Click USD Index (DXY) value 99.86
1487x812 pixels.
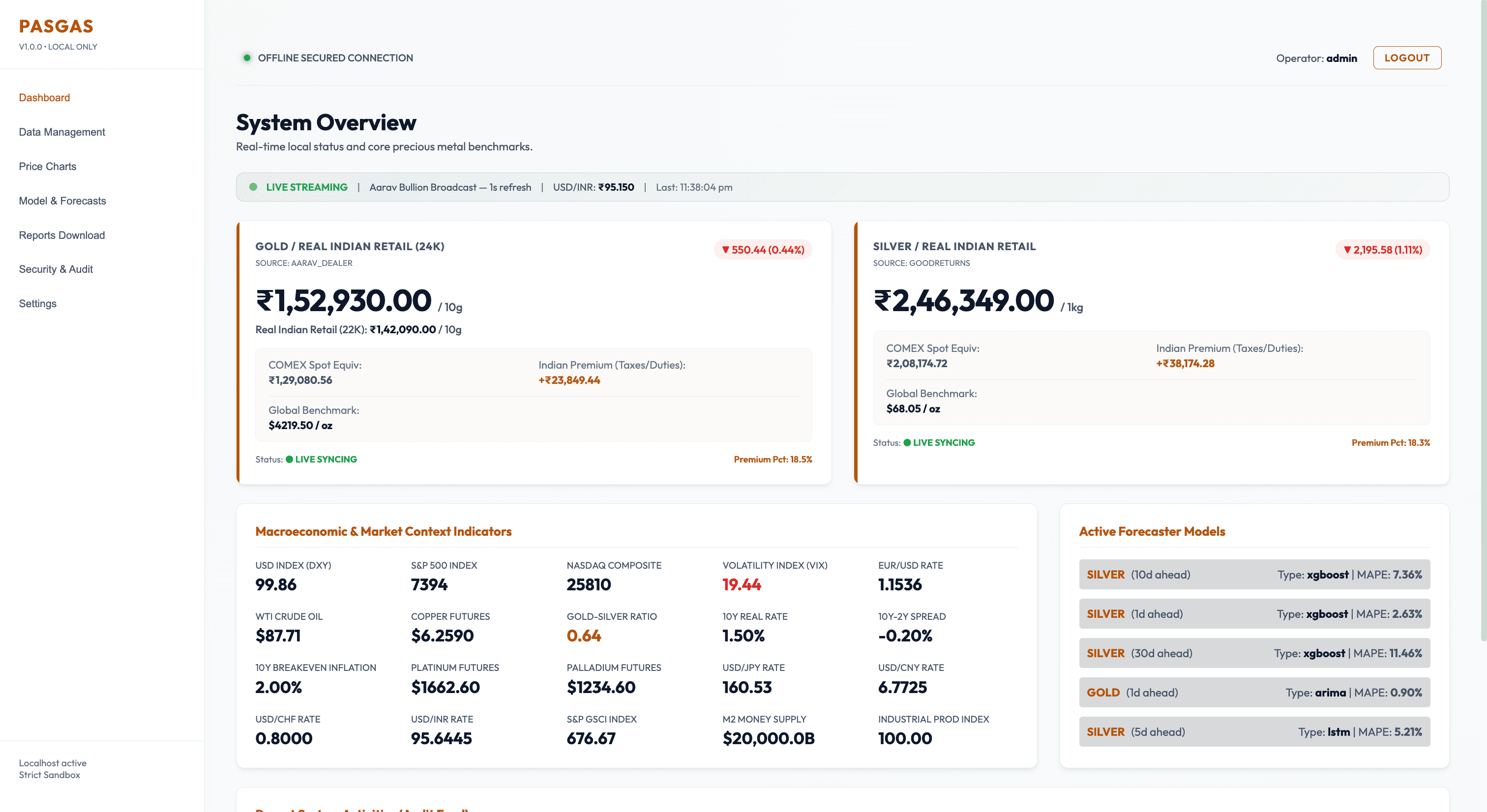click(276, 584)
